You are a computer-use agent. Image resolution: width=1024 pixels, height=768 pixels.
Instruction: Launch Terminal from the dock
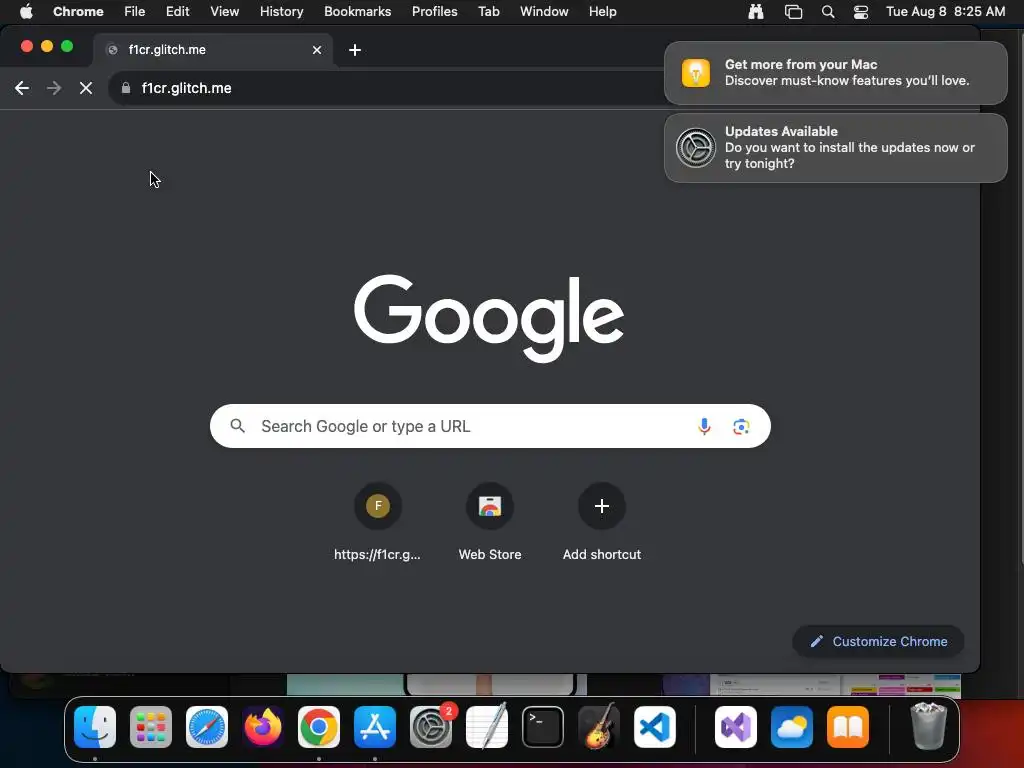(543, 727)
